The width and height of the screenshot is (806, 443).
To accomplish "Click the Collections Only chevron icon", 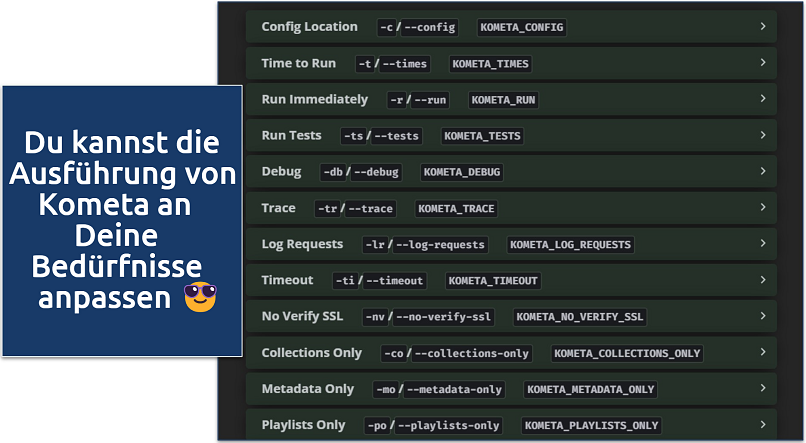I will pyautogui.click(x=763, y=352).
